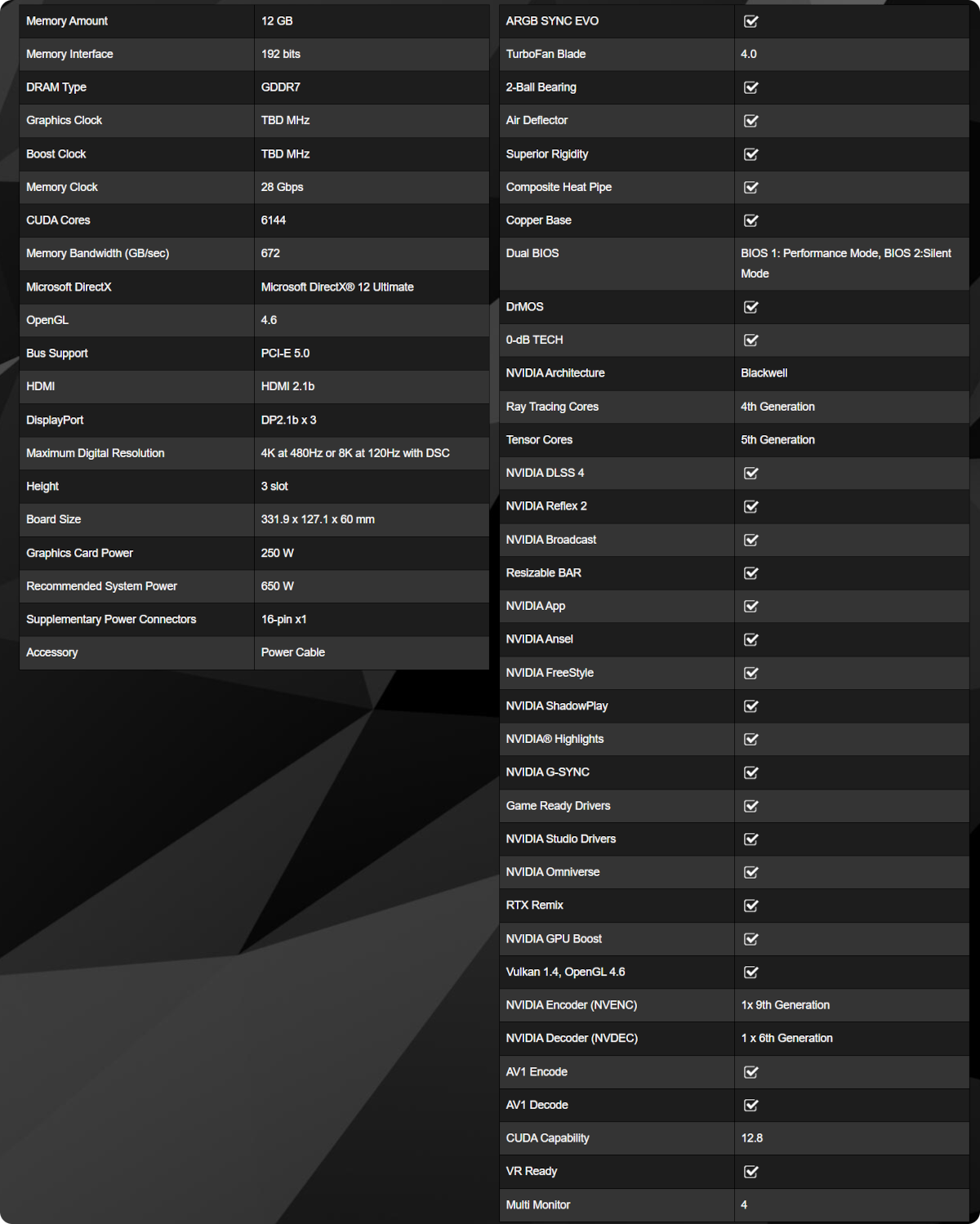Click the NVIDIA DLSS 4 checkmark
Viewport: 980px width, 1224px height.
[751, 474]
